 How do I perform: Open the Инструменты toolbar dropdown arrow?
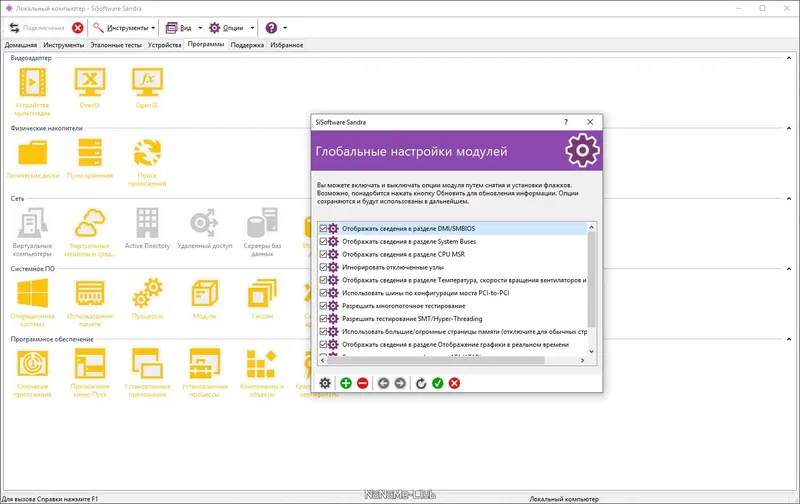[x=153, y=28]
